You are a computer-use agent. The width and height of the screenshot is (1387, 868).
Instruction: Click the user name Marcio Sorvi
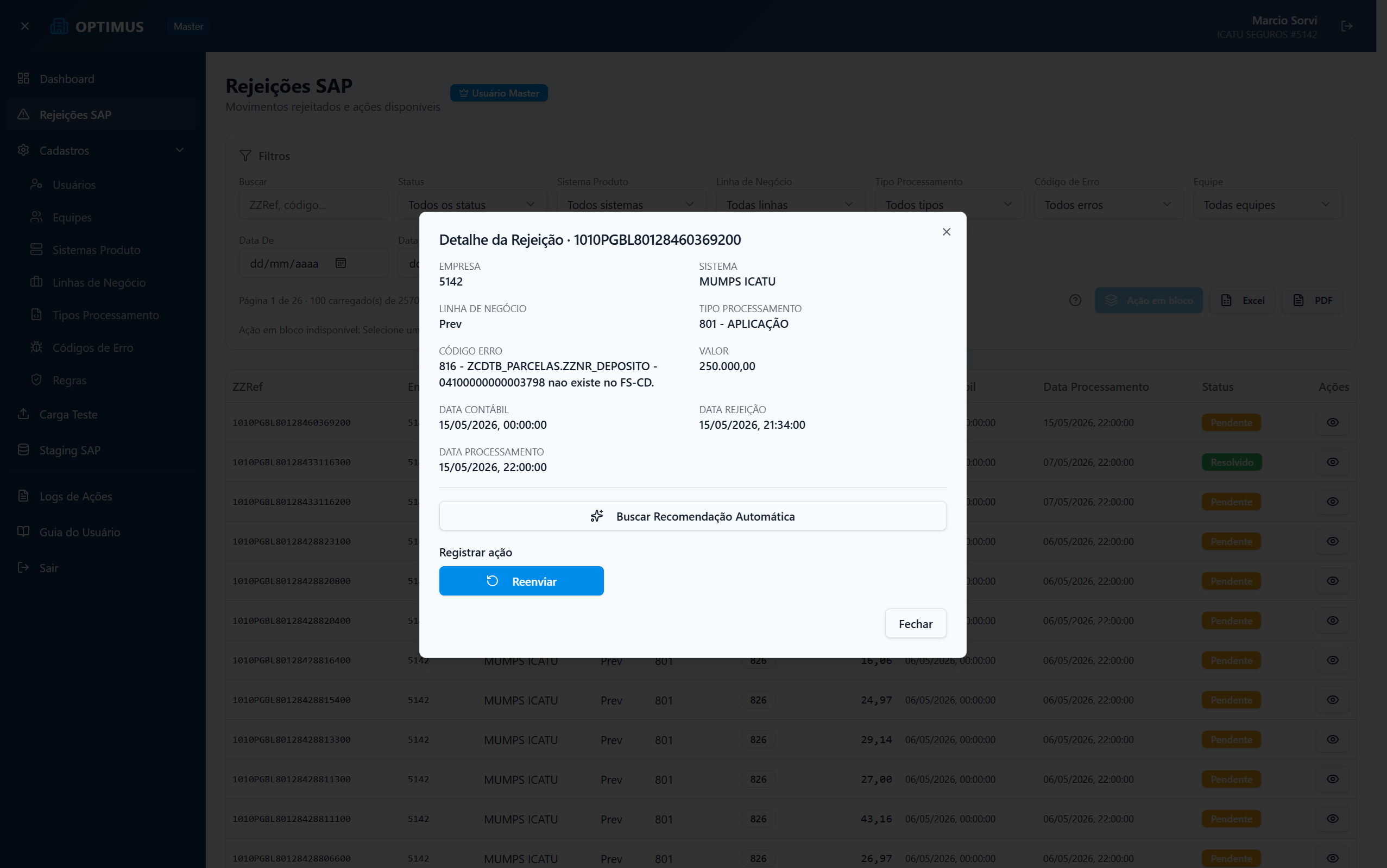tap(1284, 20)
